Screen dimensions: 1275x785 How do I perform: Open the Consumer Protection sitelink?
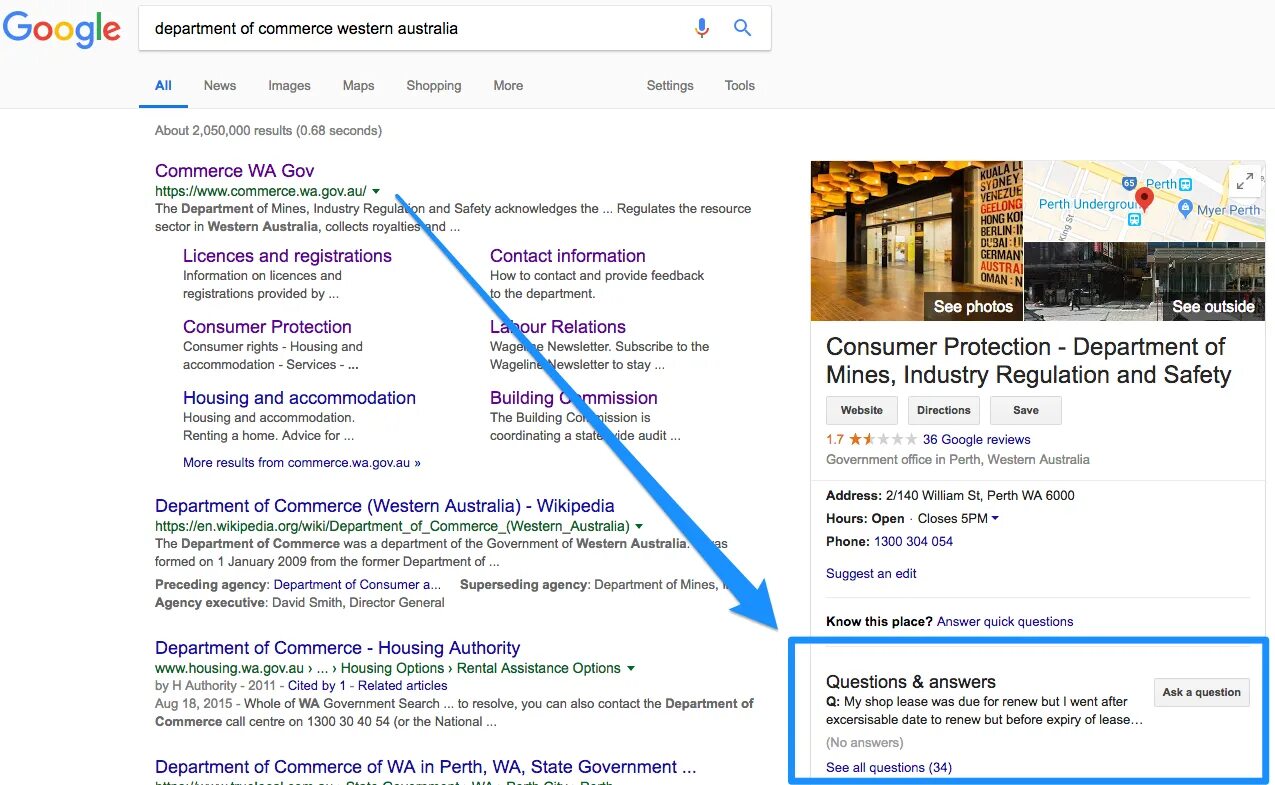267,327
